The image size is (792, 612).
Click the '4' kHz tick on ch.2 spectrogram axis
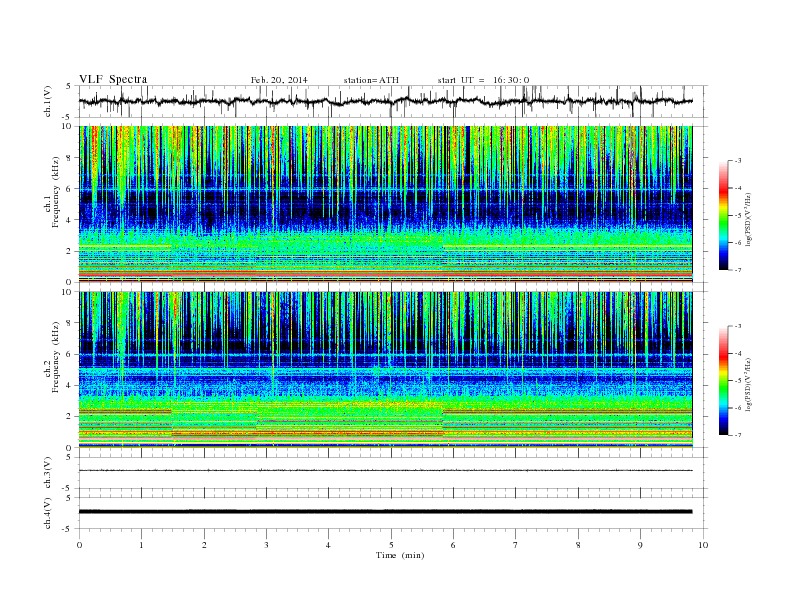[x=70, y=385]
